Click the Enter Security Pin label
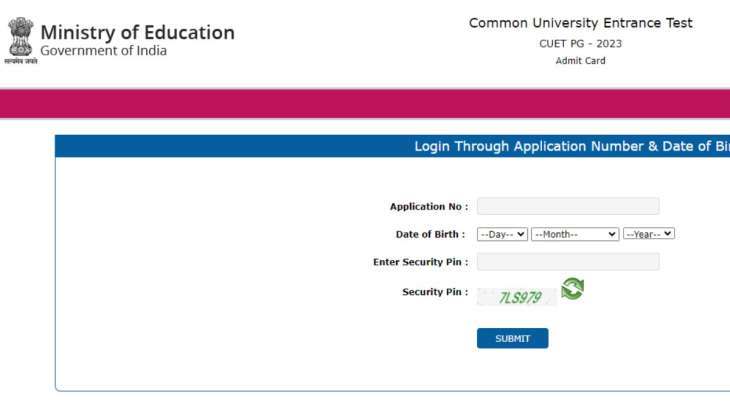This screenshot has width=730, height=410. coord(420,262)
